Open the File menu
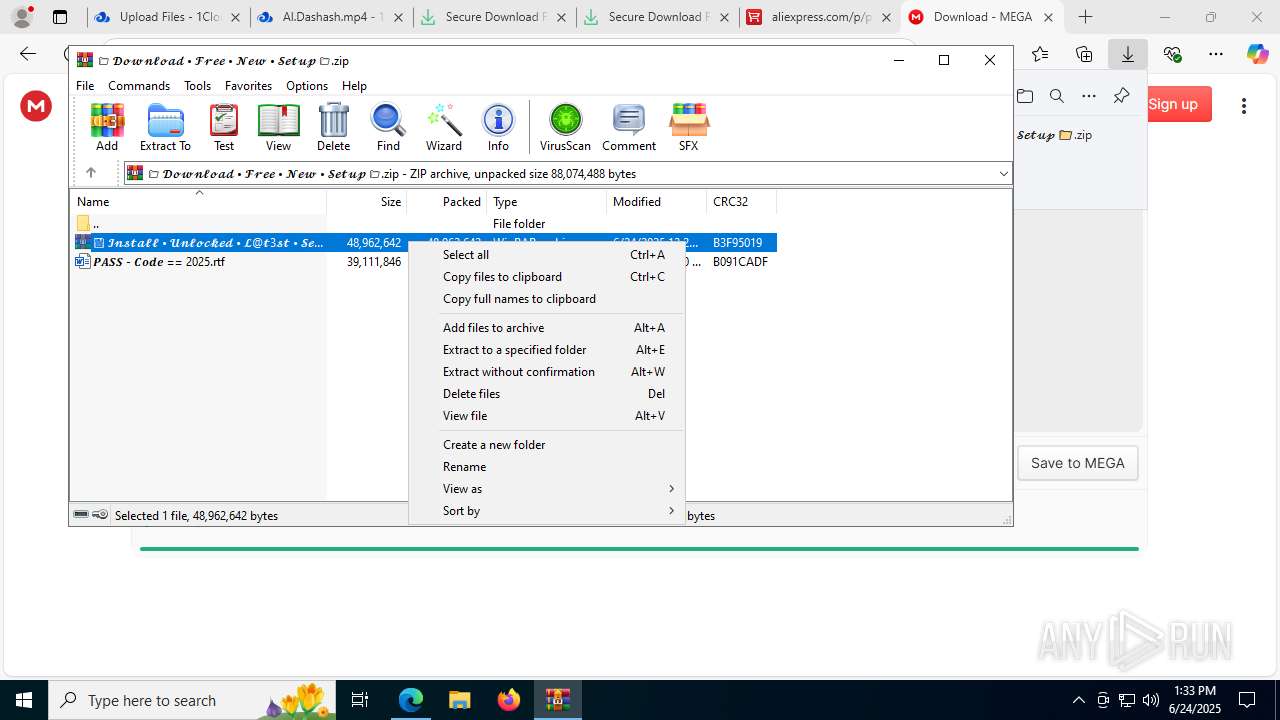This screenshot has height=720, width=1280. 85,86
